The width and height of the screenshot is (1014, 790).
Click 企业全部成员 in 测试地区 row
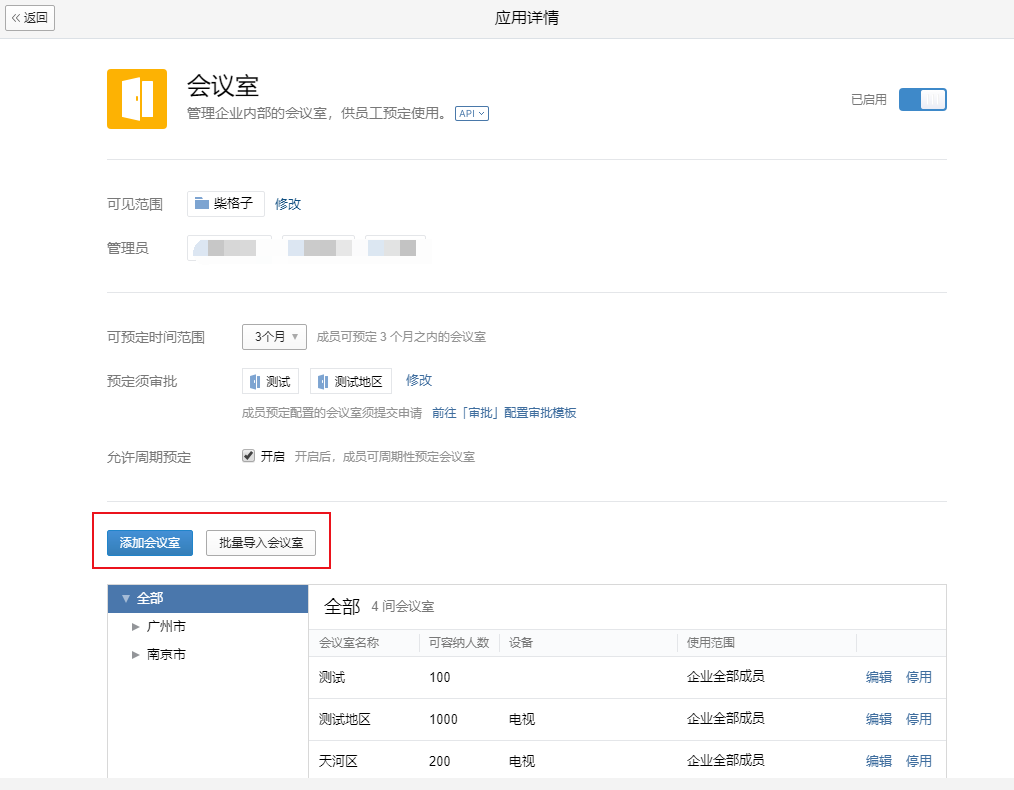coord(726,718)
